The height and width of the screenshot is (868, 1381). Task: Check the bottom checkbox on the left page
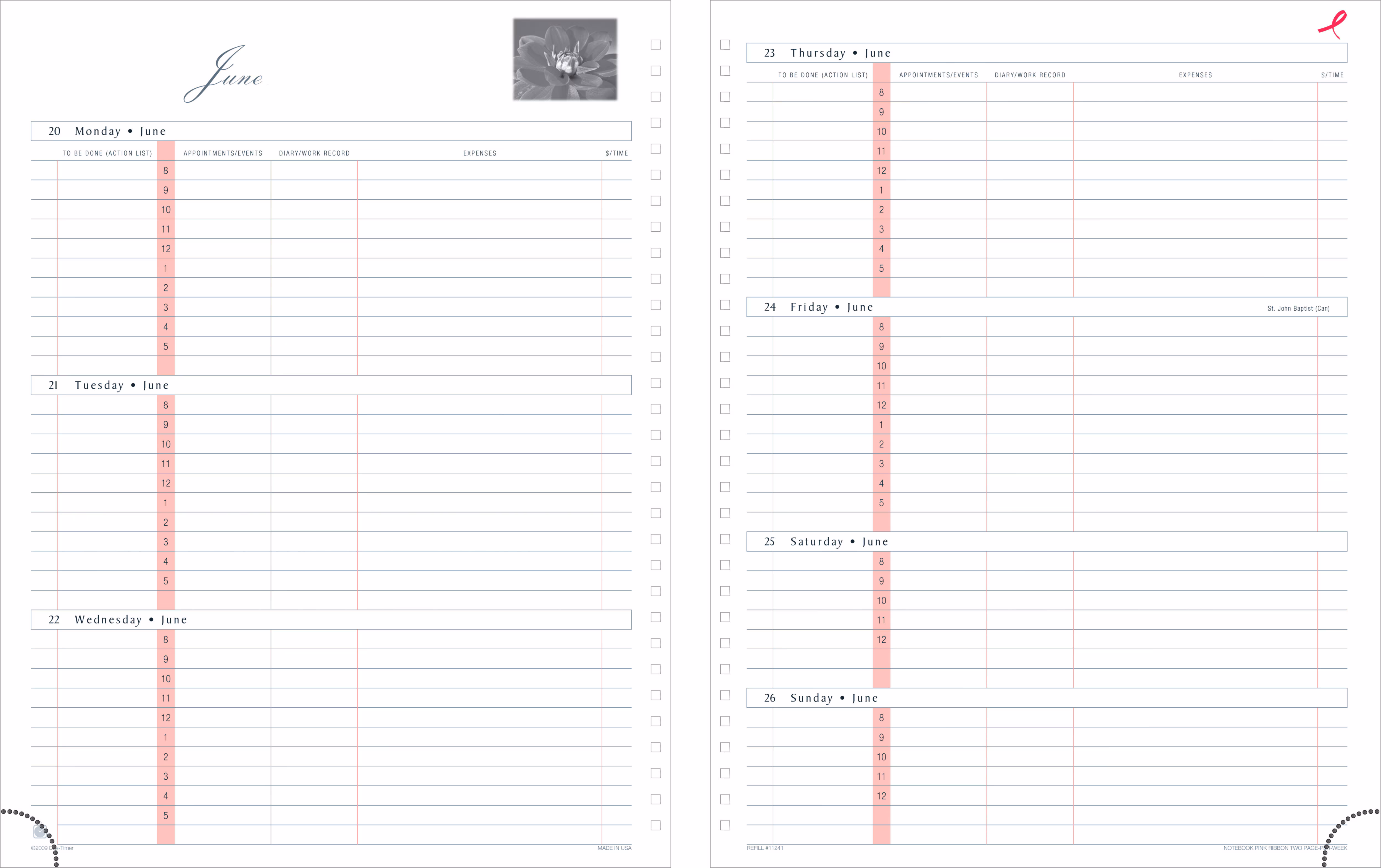[x=655, y=825]
